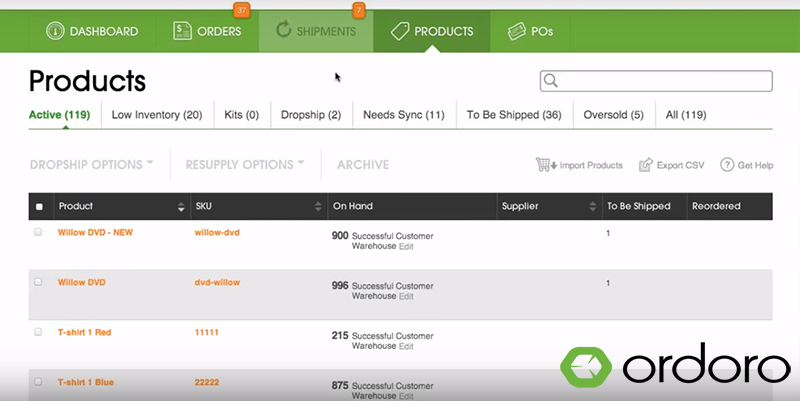This screenshot has width=800, height=401.
Task: Toggle the select-all checkbox in table header
Action: tap(39, 207)
